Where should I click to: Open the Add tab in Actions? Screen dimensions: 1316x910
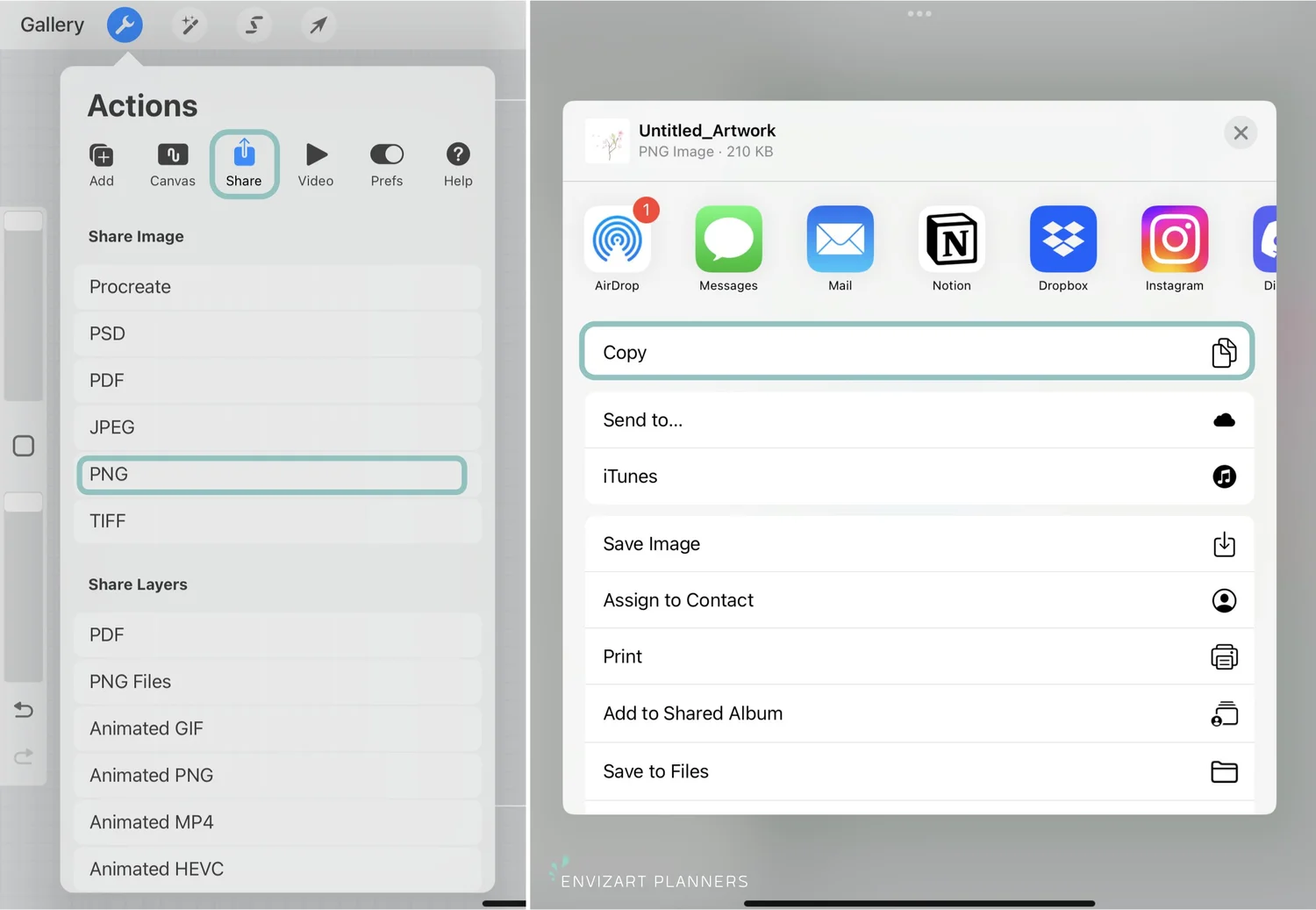tap(101, 163)
